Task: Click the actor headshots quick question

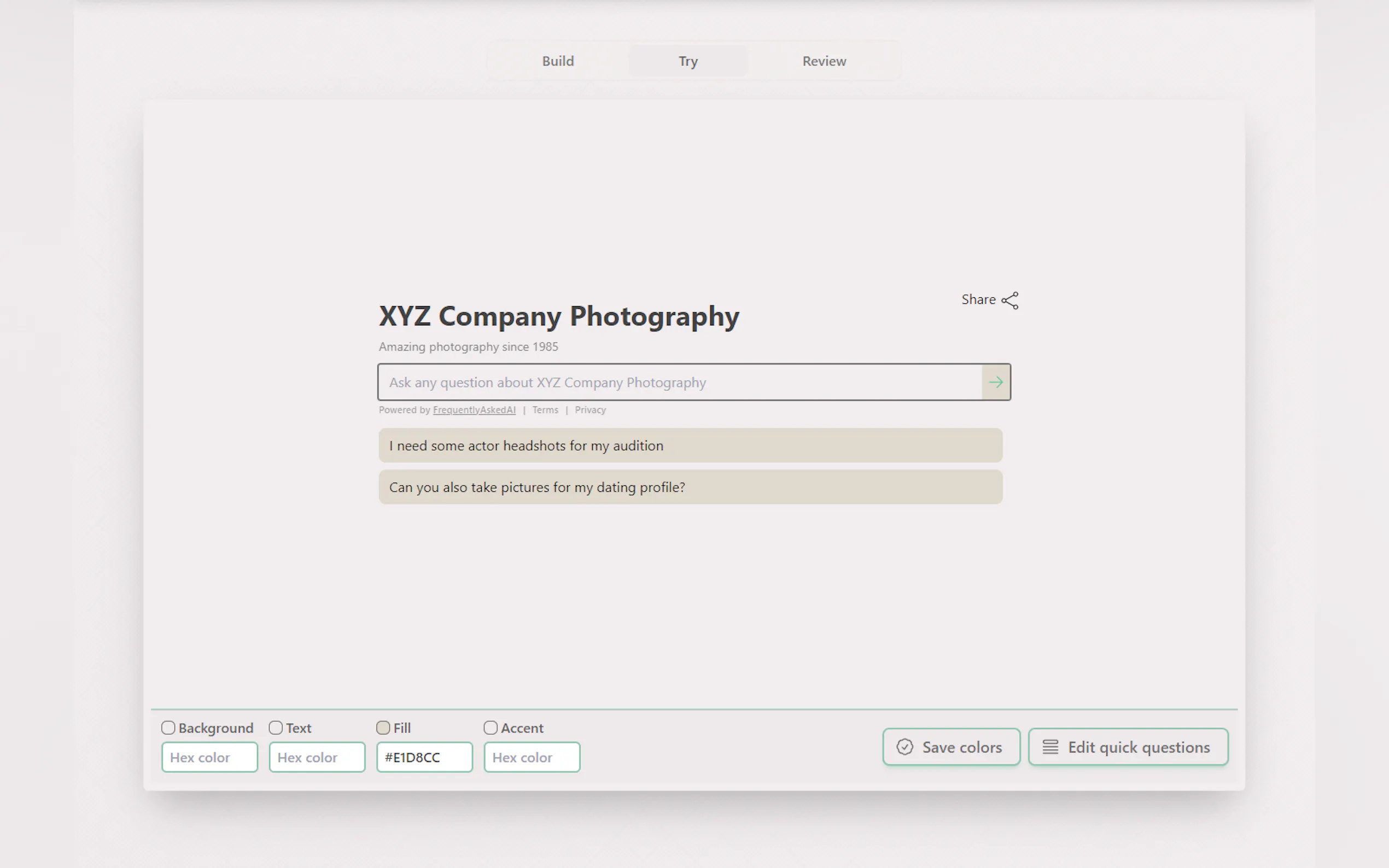Action: (690, 445)
